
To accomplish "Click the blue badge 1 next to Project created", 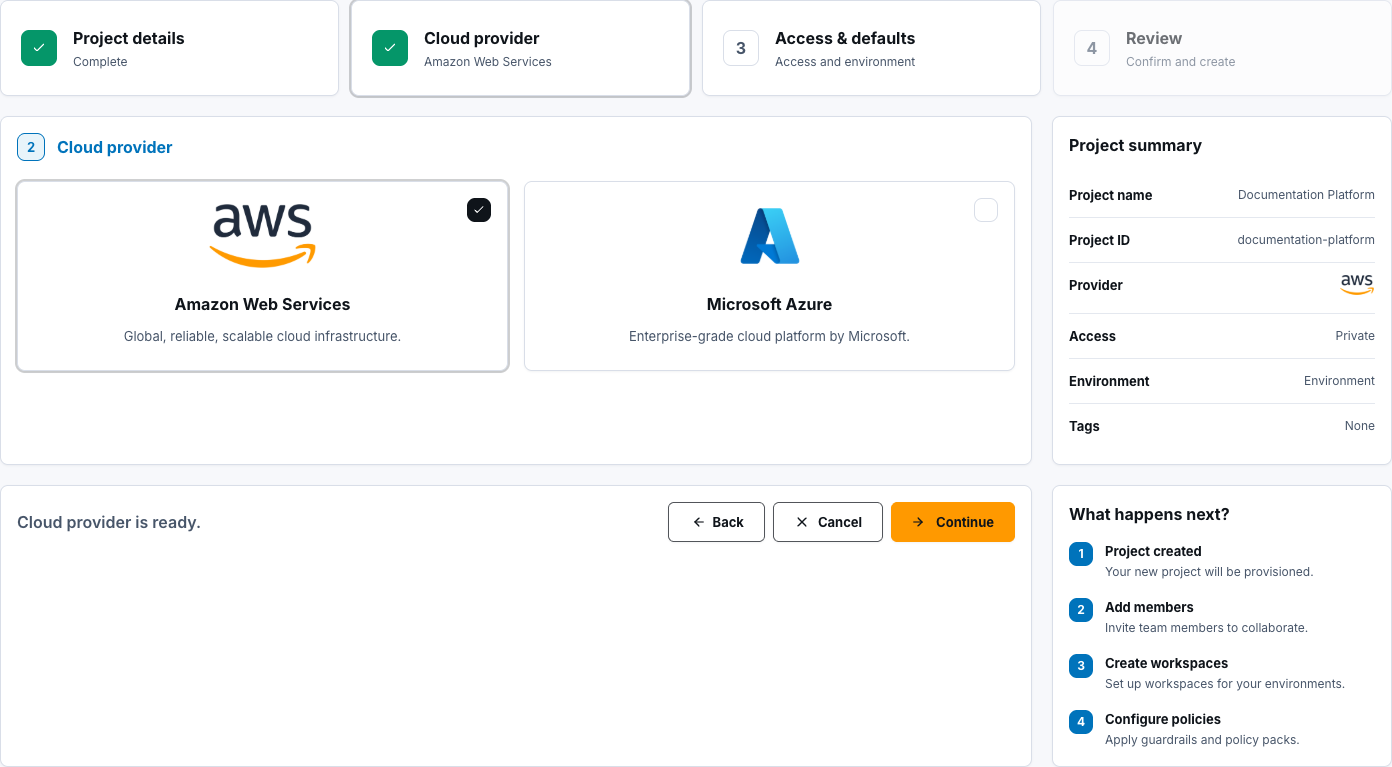I will point(1081,554).
